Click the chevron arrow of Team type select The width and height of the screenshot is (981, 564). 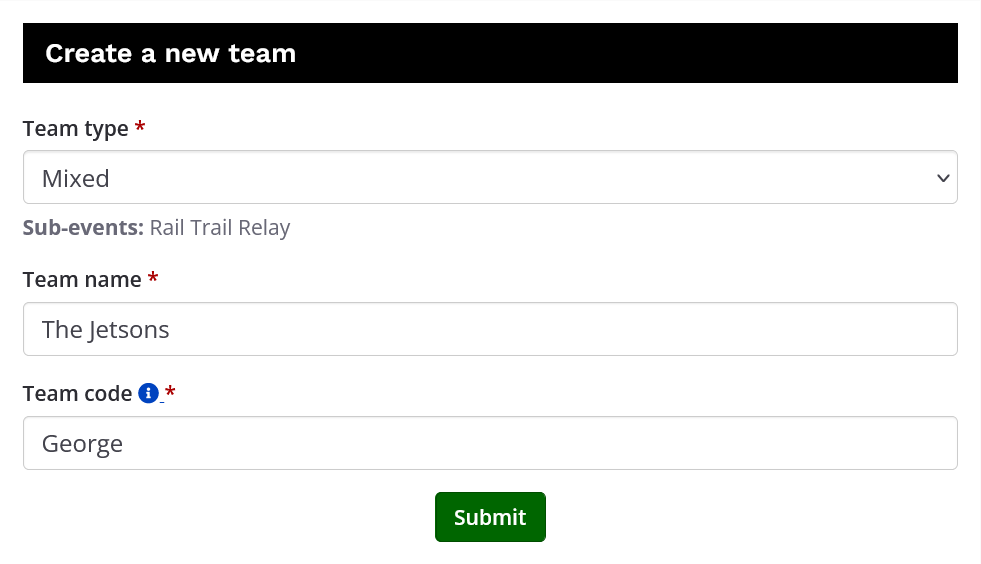942,178
